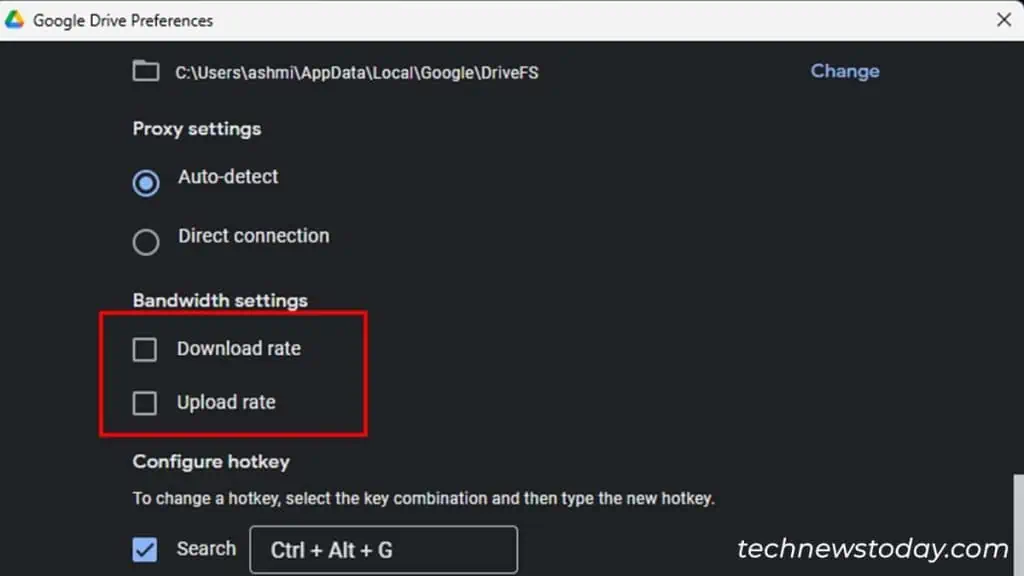Screen dimensions: 1024x576
Task: Select Direct connection for proxy
Action: point(146,242)
